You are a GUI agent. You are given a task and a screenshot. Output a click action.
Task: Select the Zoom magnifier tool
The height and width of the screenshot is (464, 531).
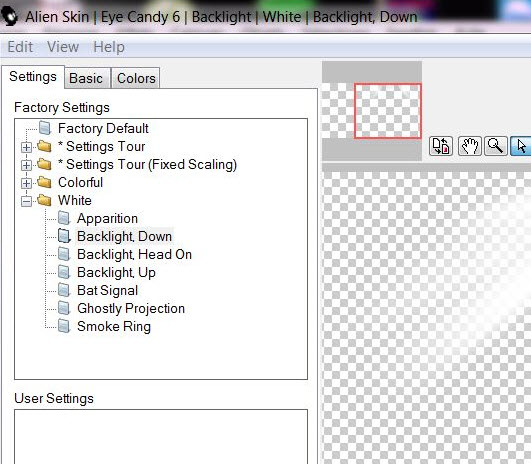tap(496, 146)
